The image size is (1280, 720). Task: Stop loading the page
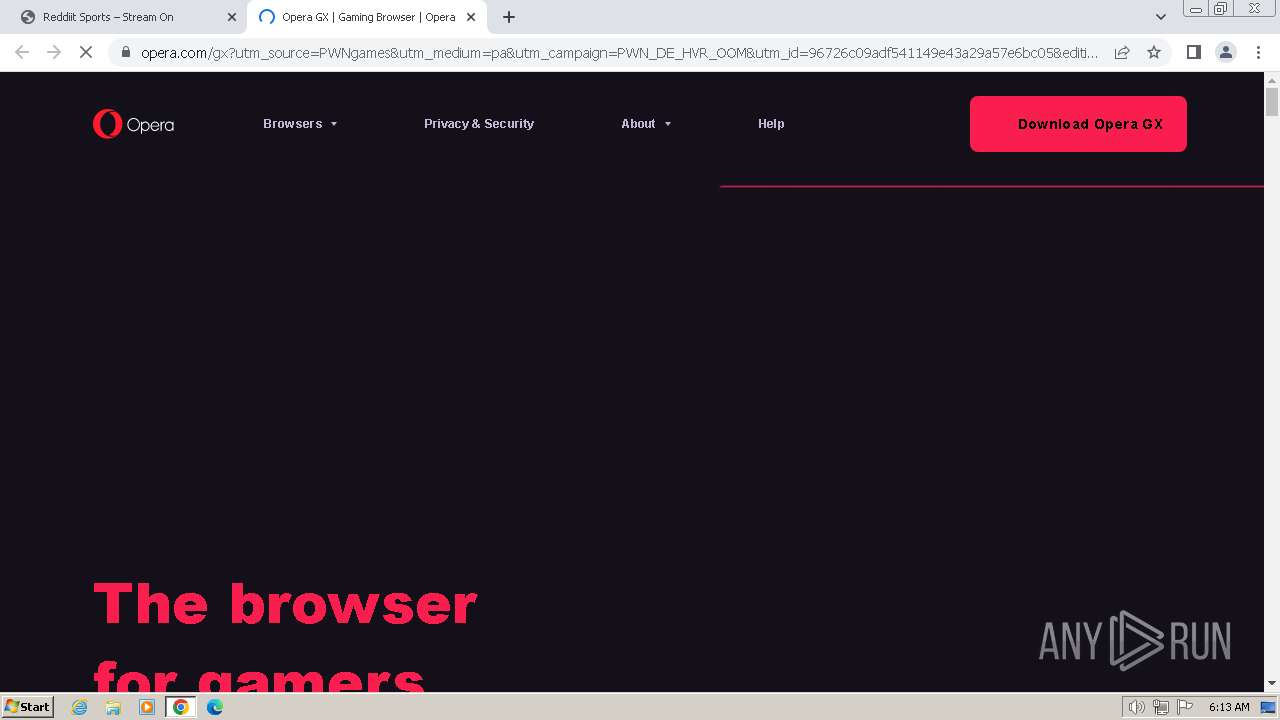click(86, 52)
